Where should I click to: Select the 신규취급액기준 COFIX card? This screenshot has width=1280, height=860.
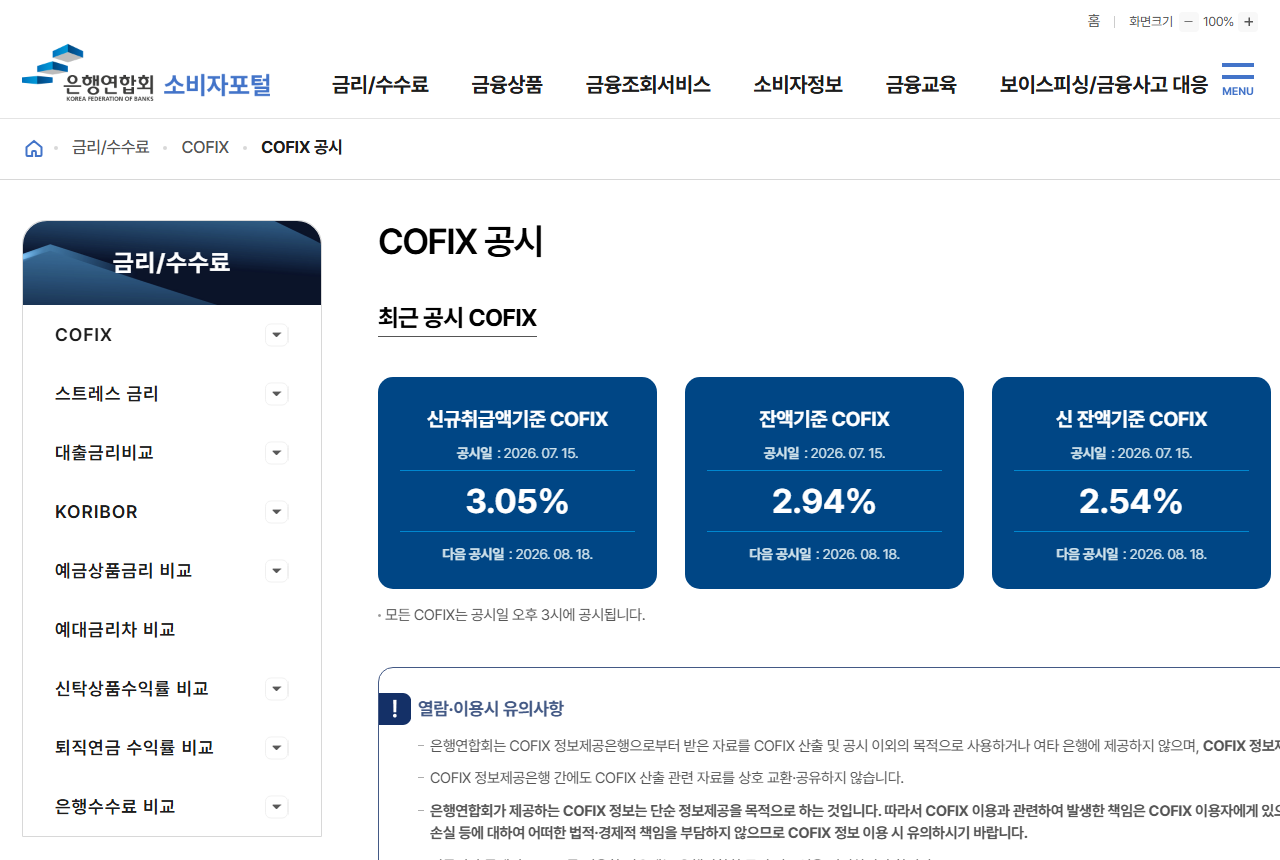517,483
